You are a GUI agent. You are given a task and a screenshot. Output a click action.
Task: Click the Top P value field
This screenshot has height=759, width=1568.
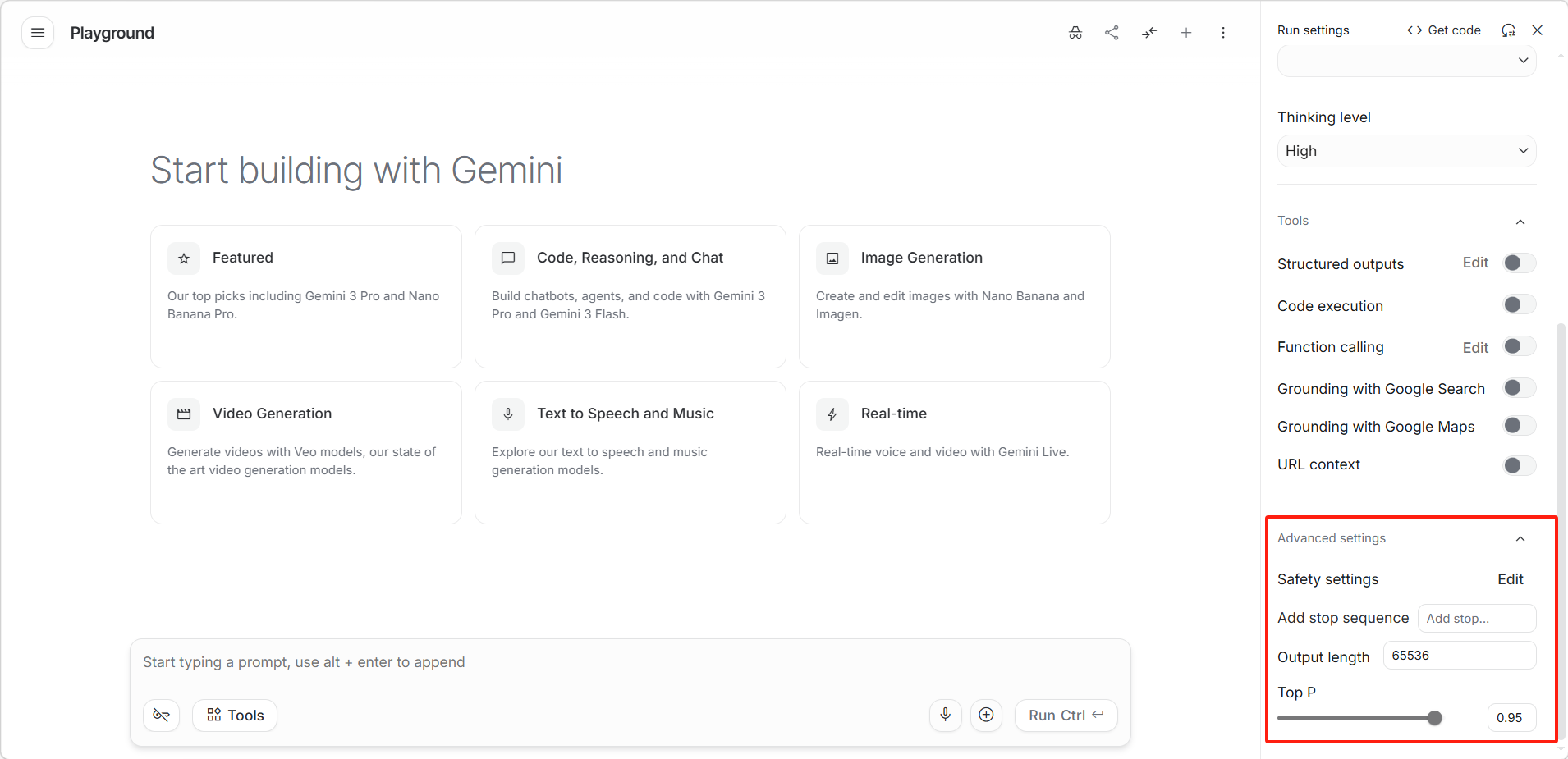[1511, 718]
